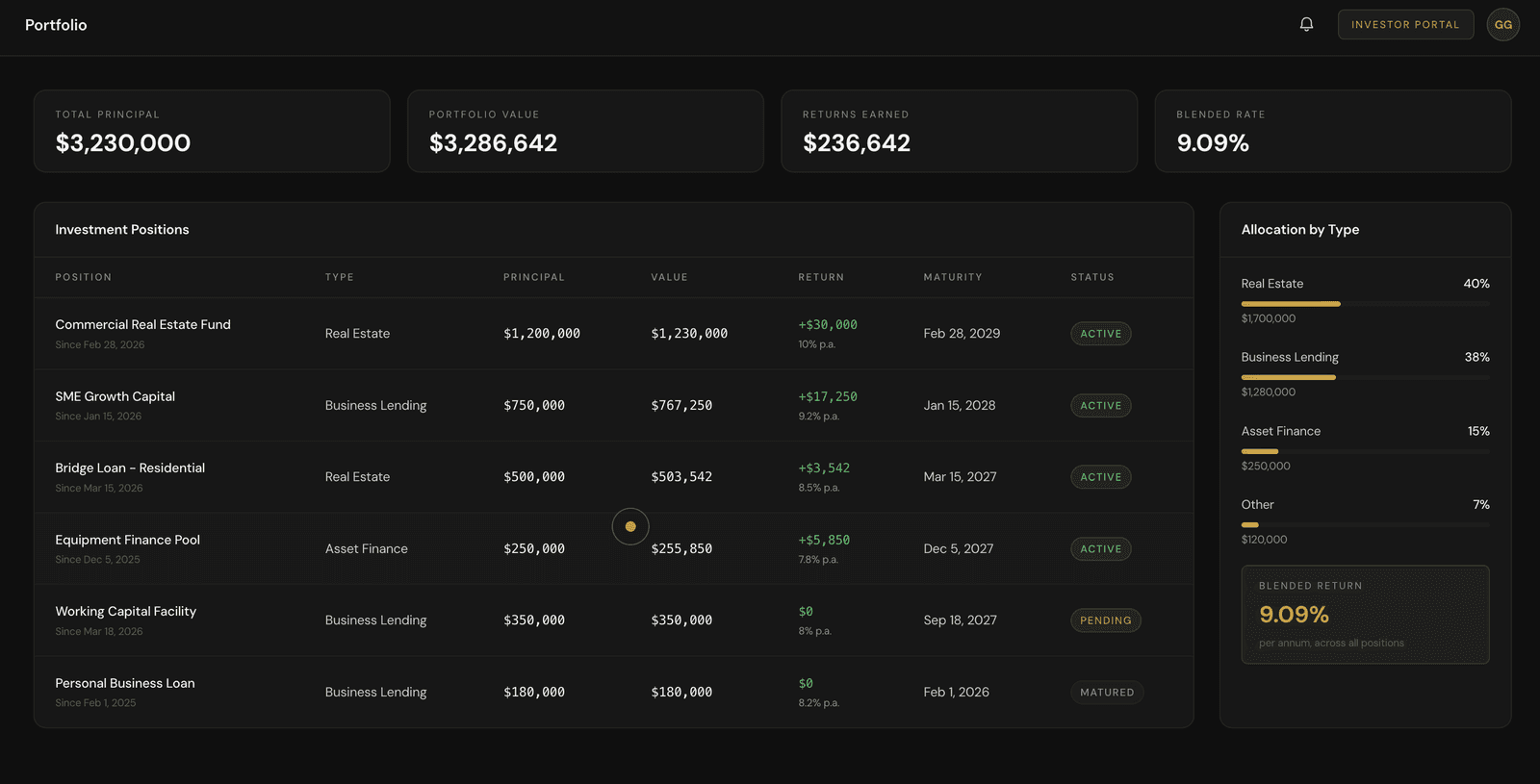Click the +$5,850 return value
This screenshot has width=1540, height=784.
click(x=824, y=541)
